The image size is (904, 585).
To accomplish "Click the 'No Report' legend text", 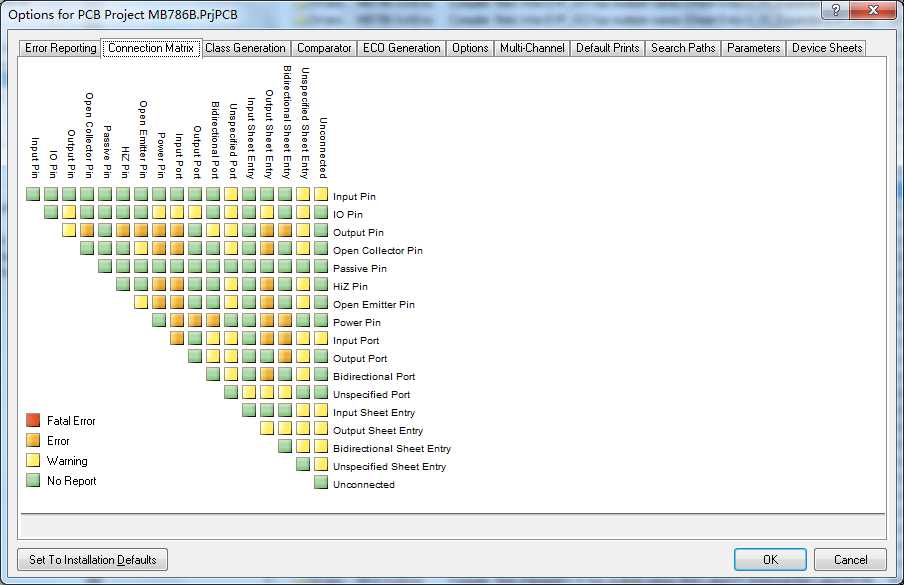I will pos(71,481).
